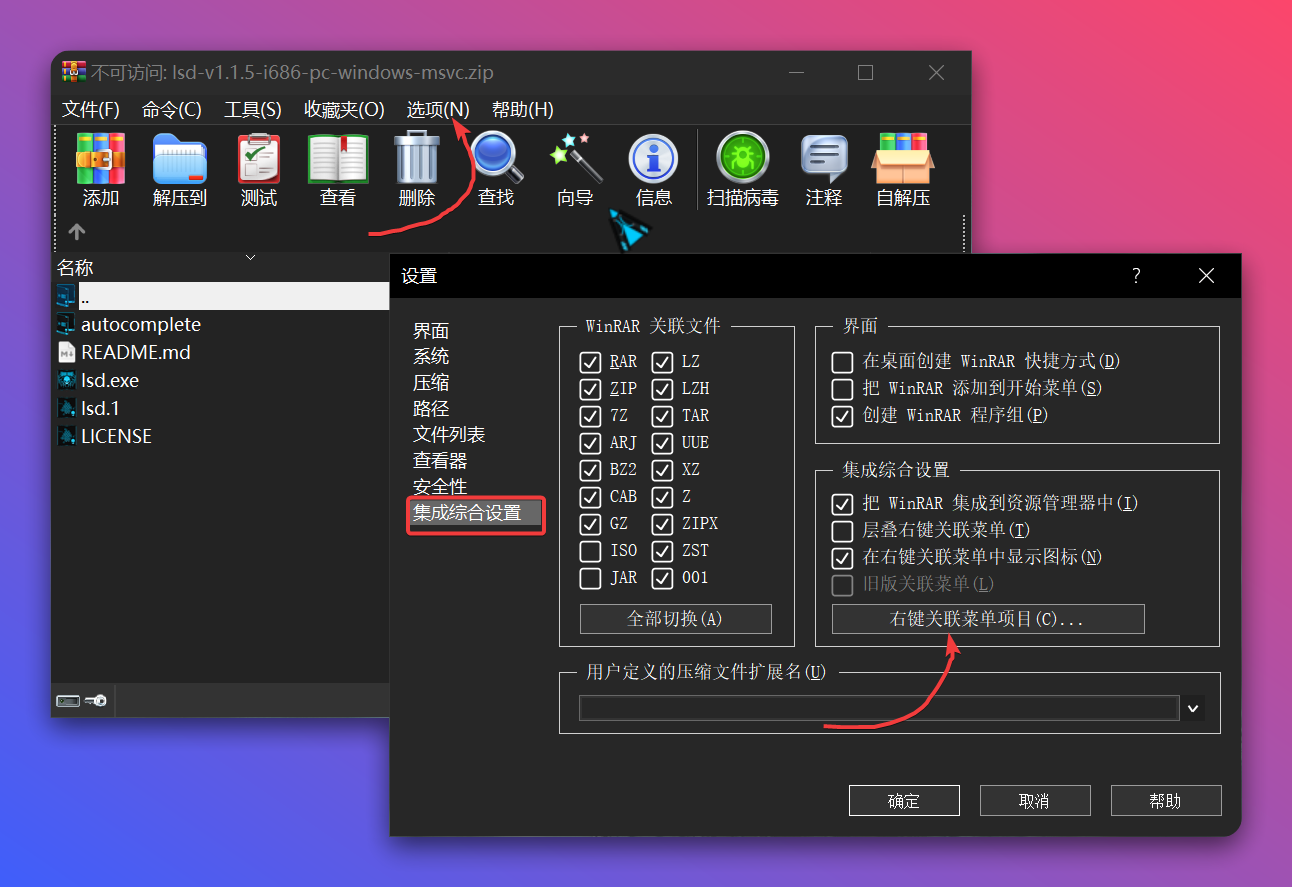
Task: Click the LICENSE file icon
Action: 66,436
